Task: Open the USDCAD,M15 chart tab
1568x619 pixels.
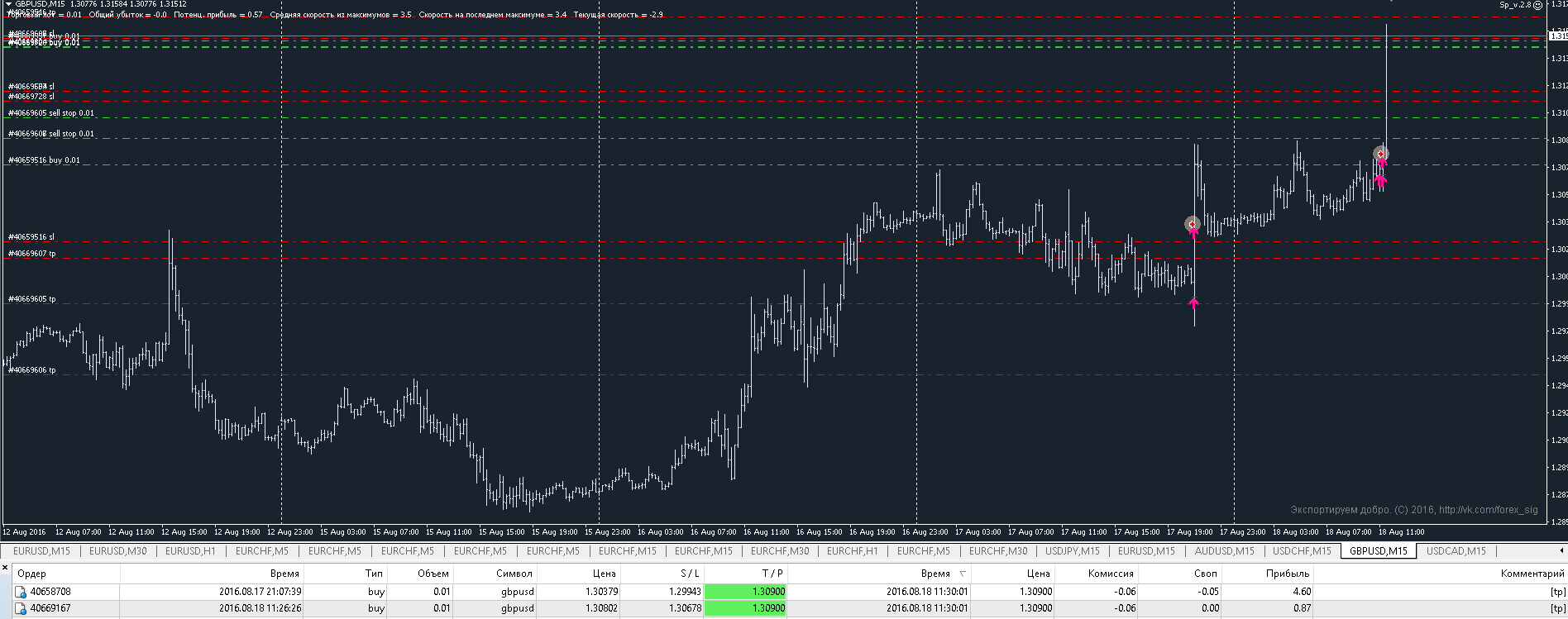Action: 1456,551
